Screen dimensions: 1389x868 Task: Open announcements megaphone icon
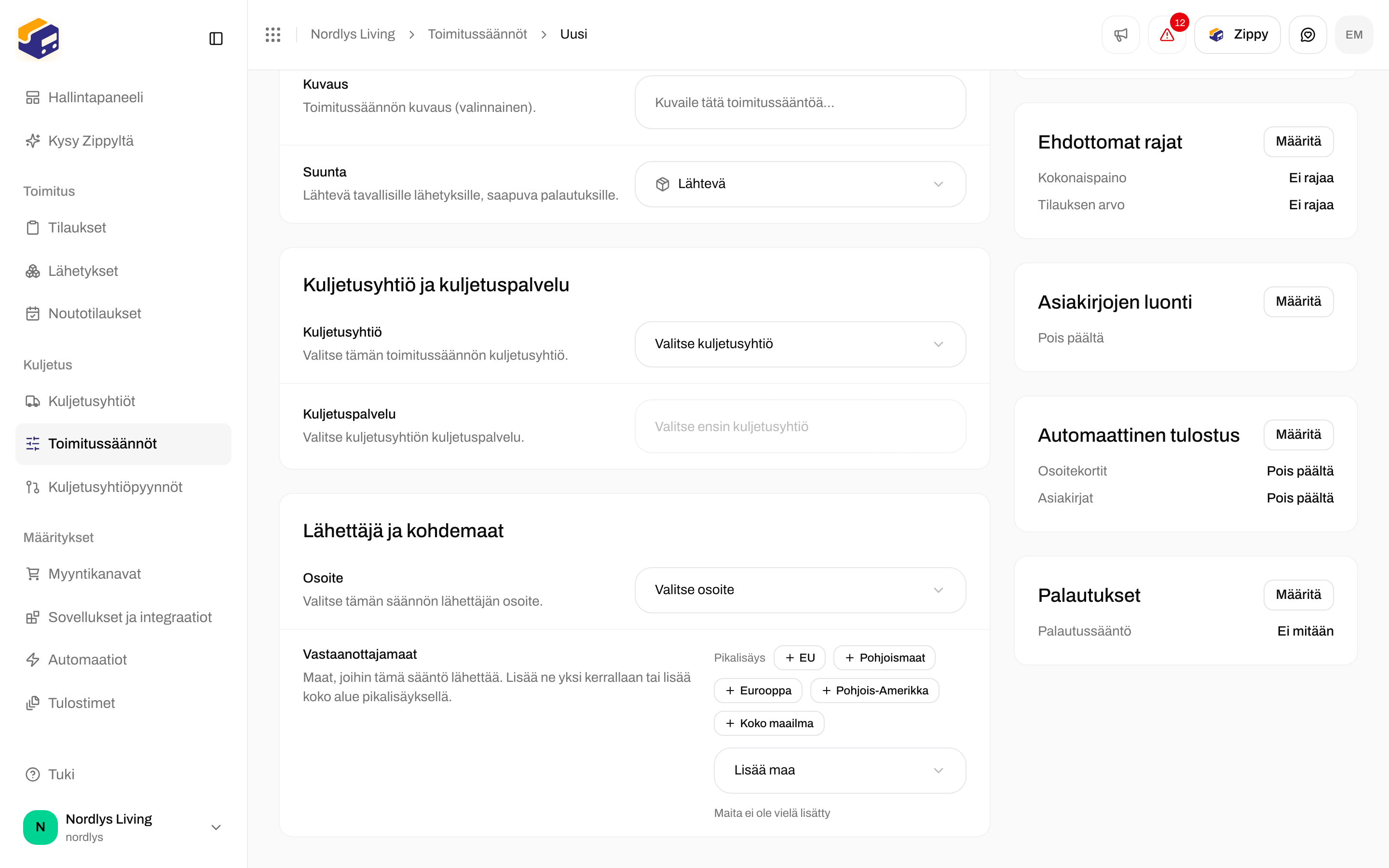pyautogui.click(x=1120, y=34)
